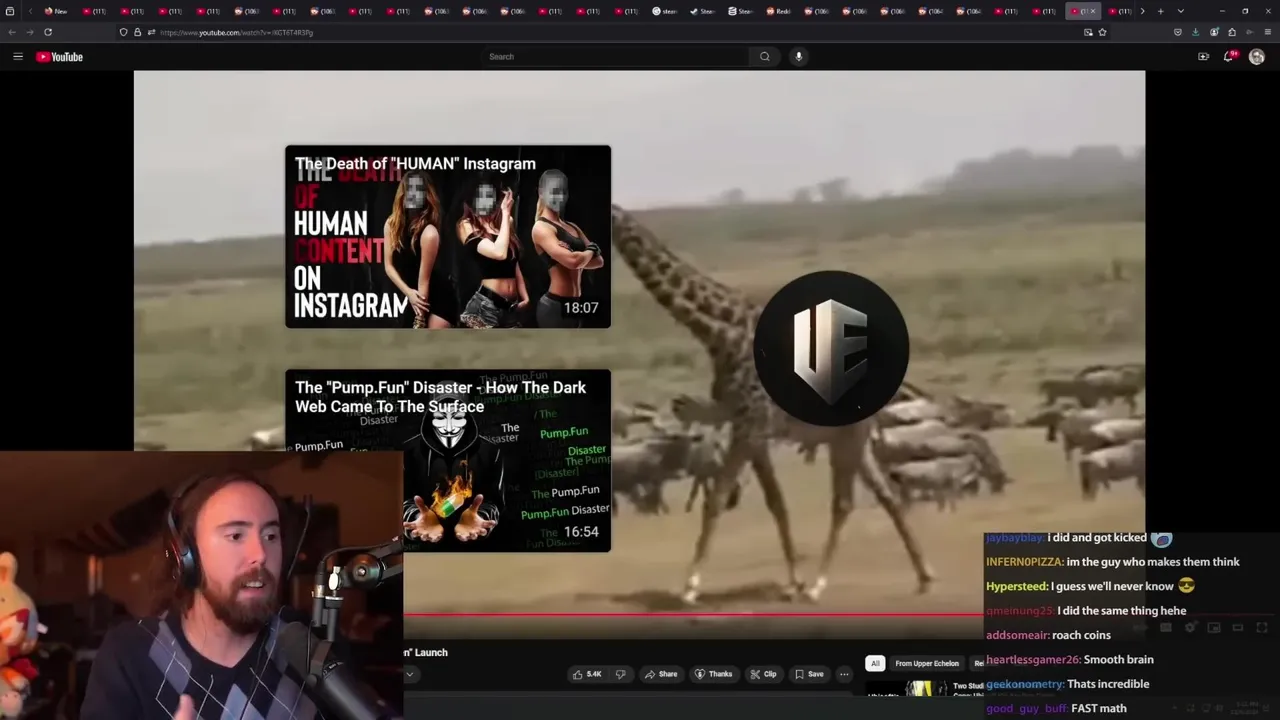Screen dimensions: 1280x720
Task: Click chat message 'I did and got kicked'
Action: (1097, 538)
